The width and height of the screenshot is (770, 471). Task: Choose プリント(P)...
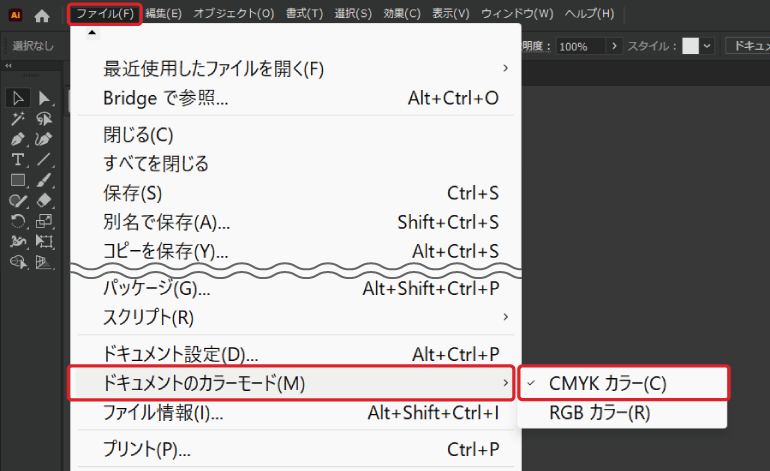coord(296,449)
